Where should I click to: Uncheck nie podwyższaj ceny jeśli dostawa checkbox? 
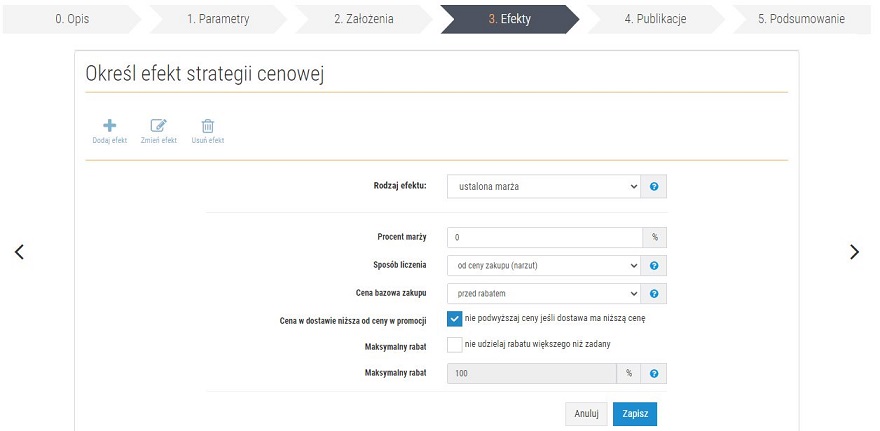(x=455, y=319)
